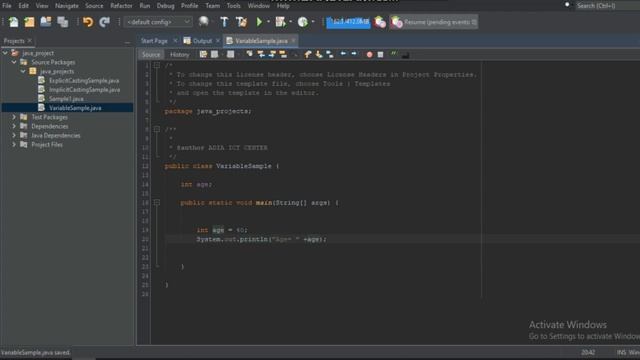Screen dimensions: 640x360
Task: Click Resume (pending events) button
Action: coord(434,22)
